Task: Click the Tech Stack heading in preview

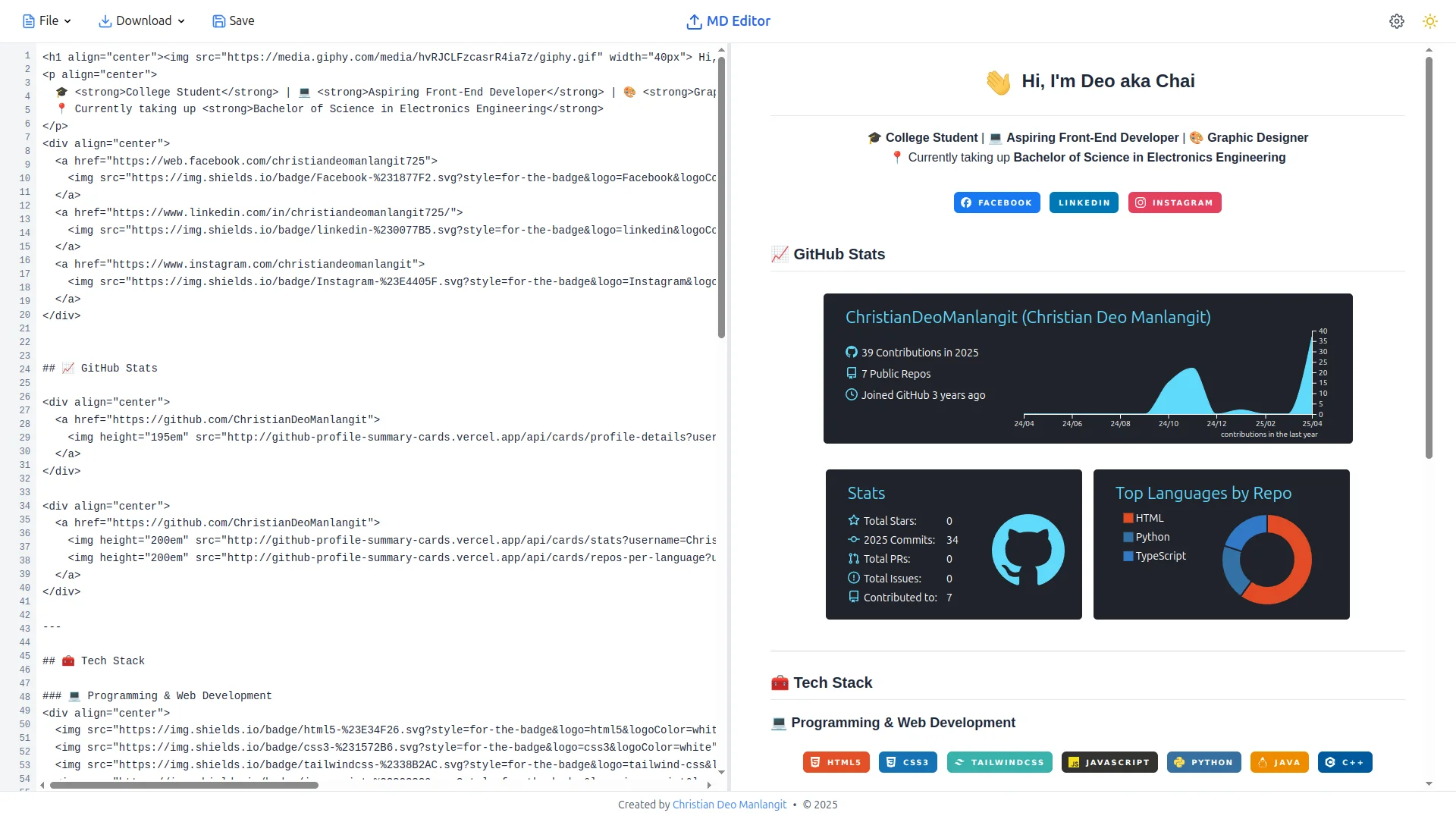Action: [x=821, y=682]
